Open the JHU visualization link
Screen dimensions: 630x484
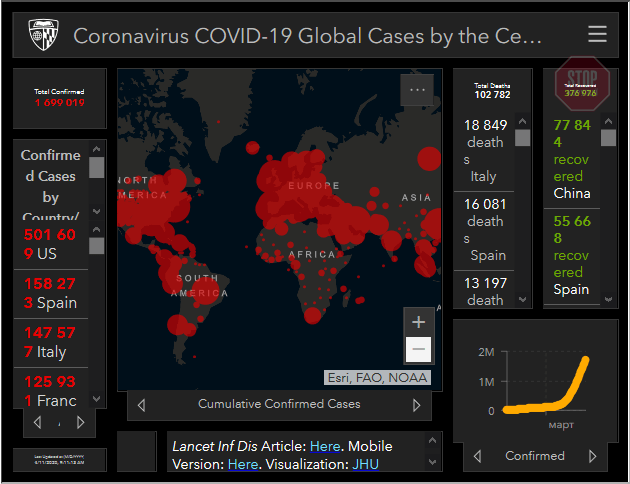(365, 464)
